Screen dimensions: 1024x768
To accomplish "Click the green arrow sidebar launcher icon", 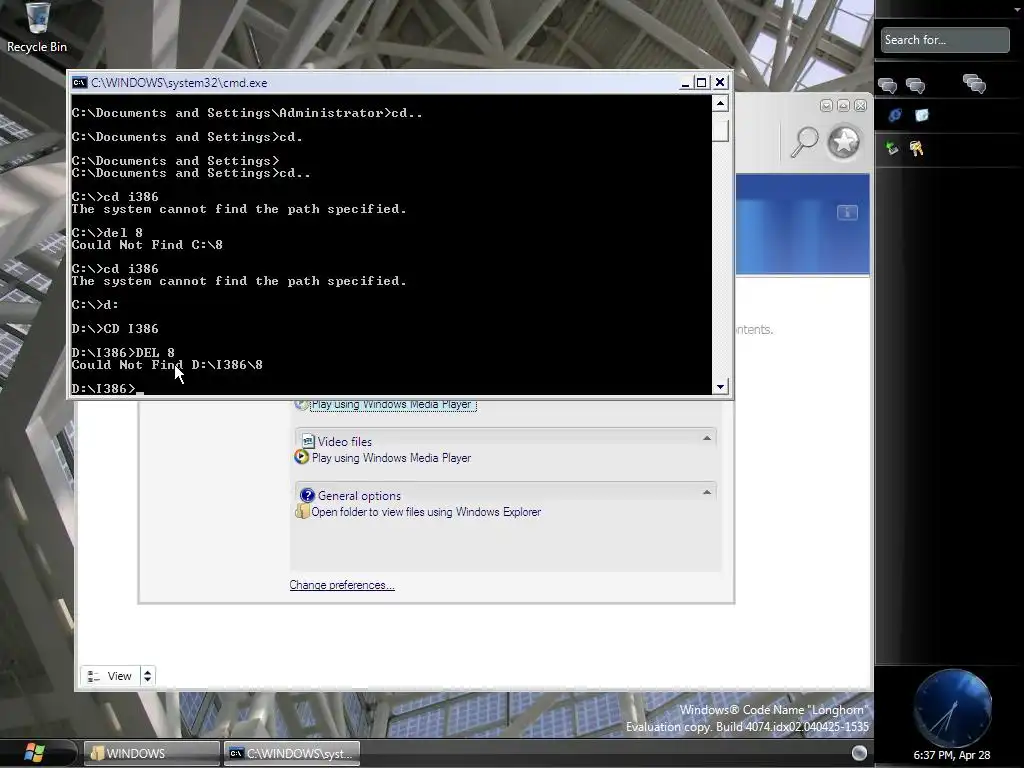I will [891, 148].
